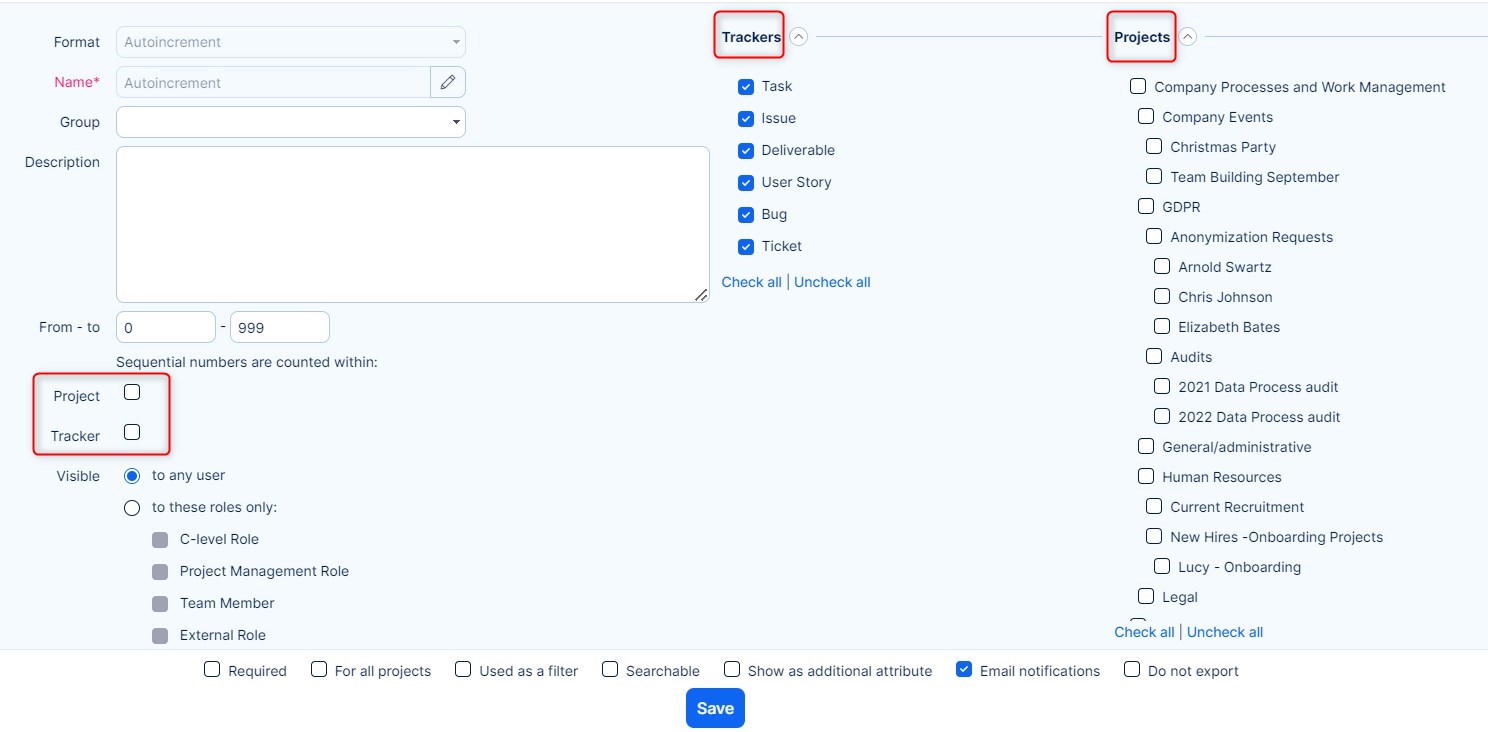Disable the Email notifications checkbox
This screenshot has width=1488, height=732.
[x=964, y=670]
